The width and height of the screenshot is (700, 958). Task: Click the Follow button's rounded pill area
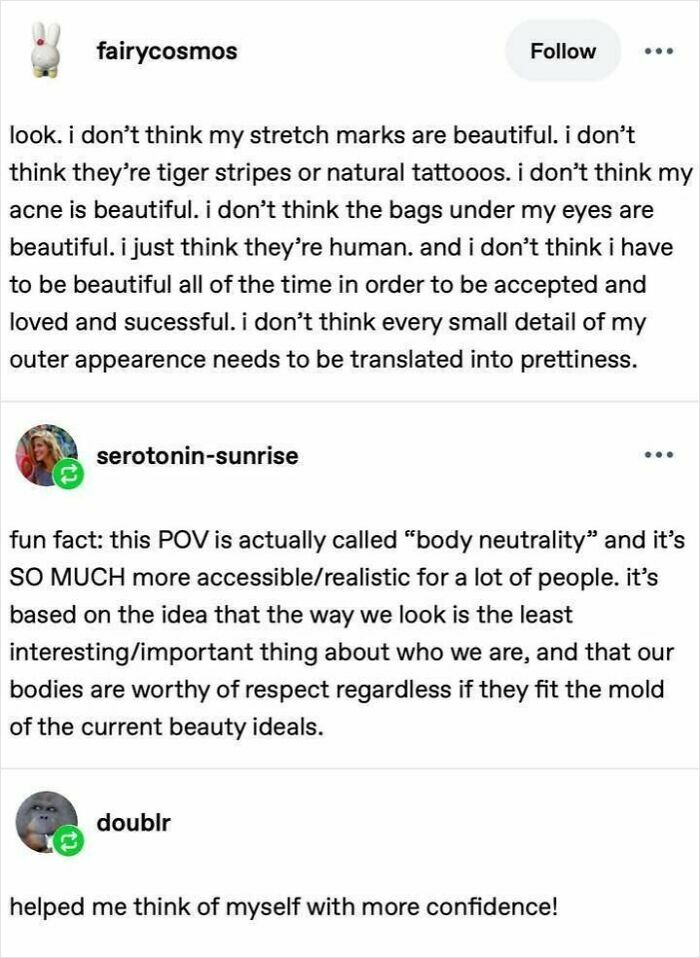tap(562, 50)
